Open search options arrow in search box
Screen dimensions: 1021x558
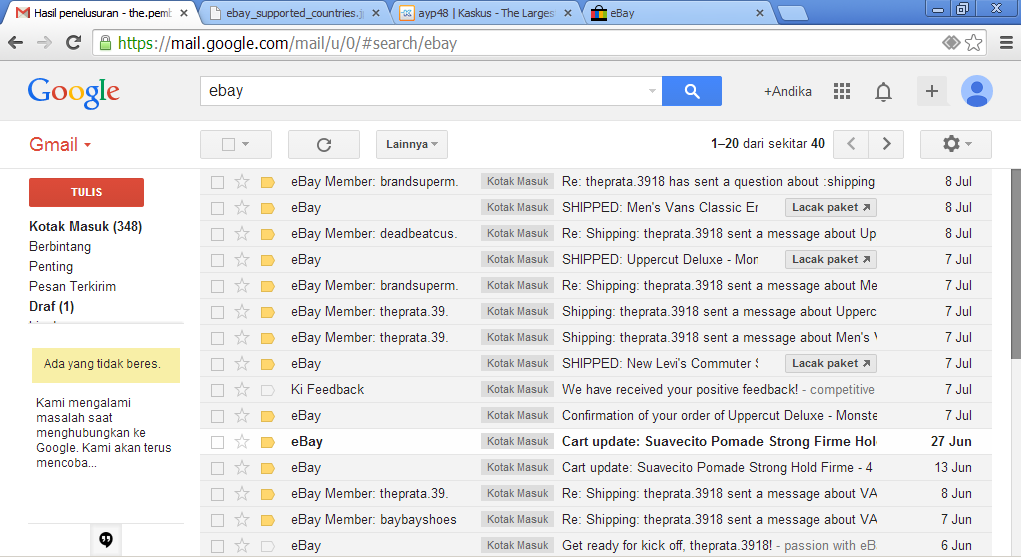click(x=652, y=91)
